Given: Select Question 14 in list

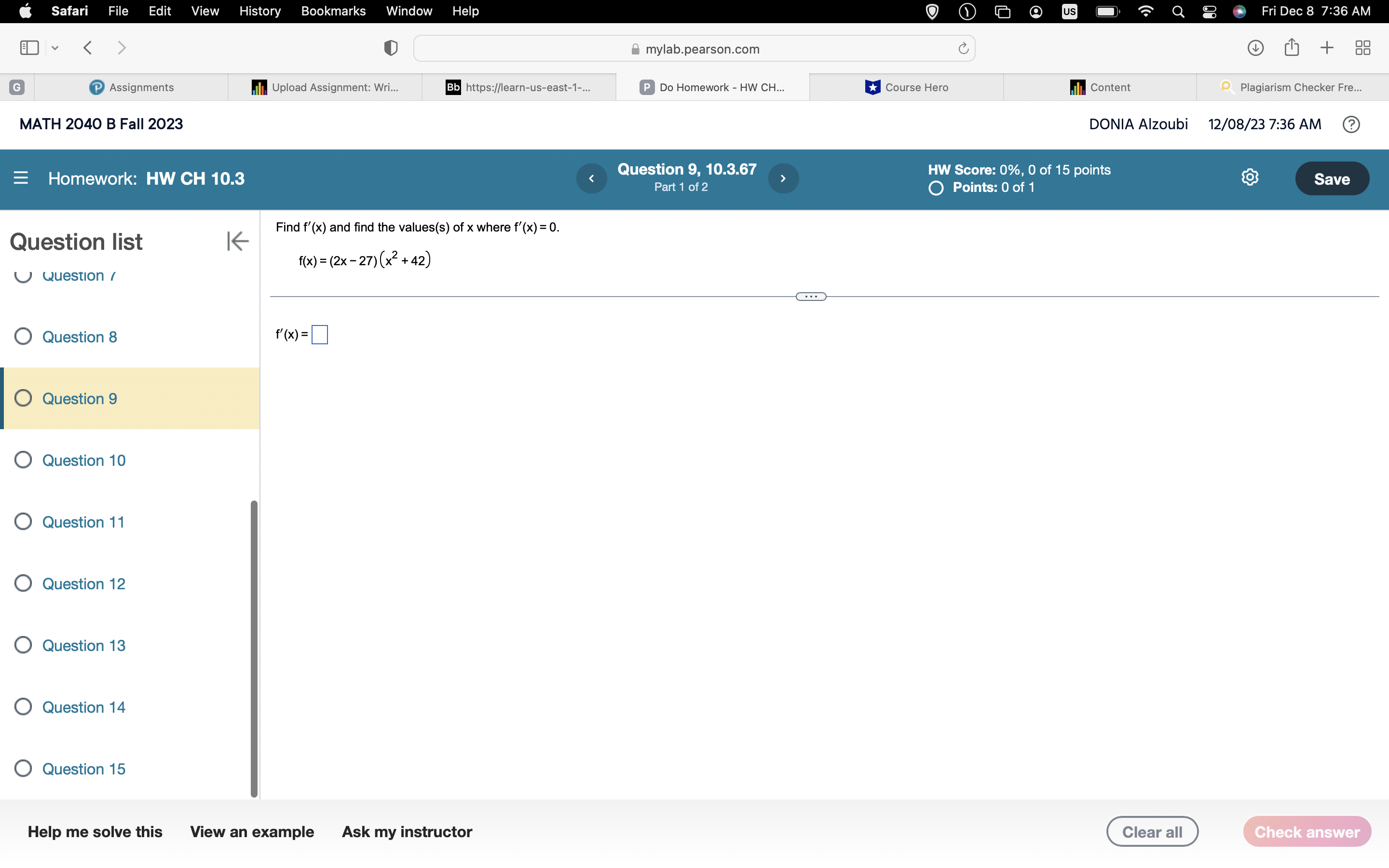Looking at the screenshot, I should (x=84, y=707).
